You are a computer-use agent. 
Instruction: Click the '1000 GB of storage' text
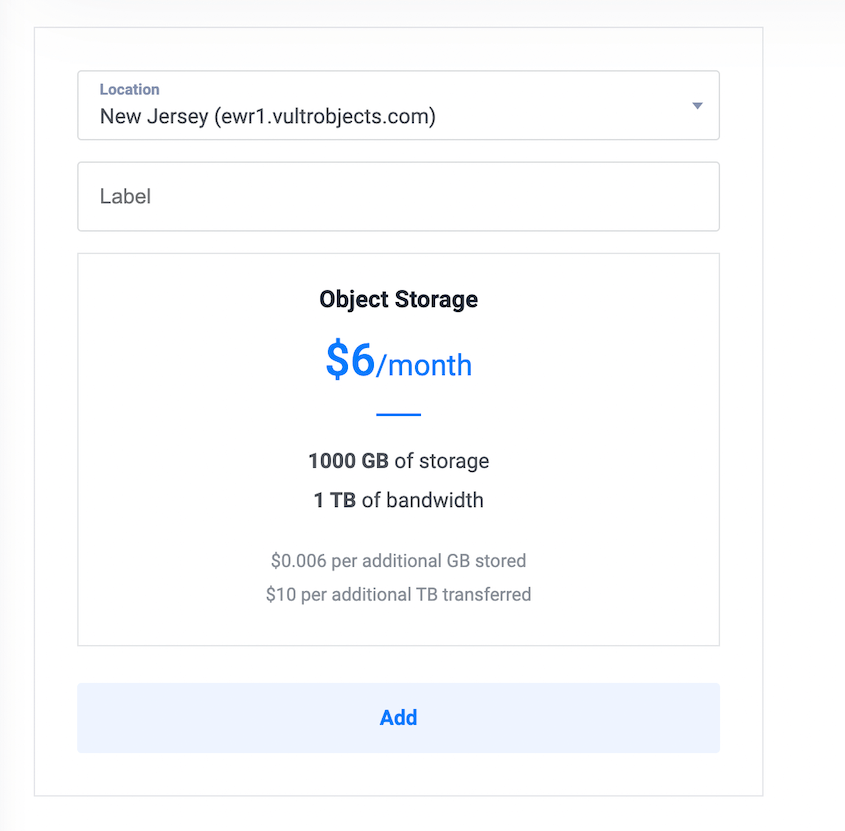point(399,461)
